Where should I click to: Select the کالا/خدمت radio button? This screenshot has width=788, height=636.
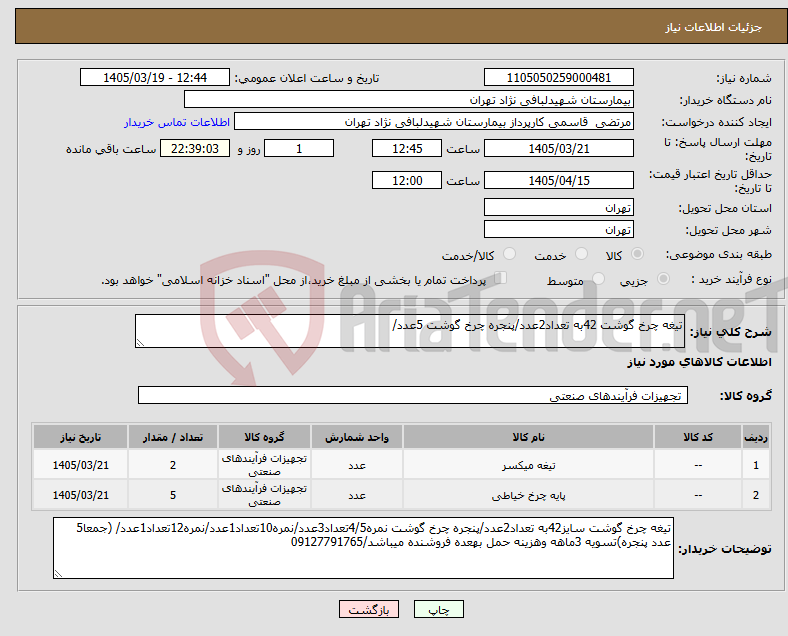510,254
